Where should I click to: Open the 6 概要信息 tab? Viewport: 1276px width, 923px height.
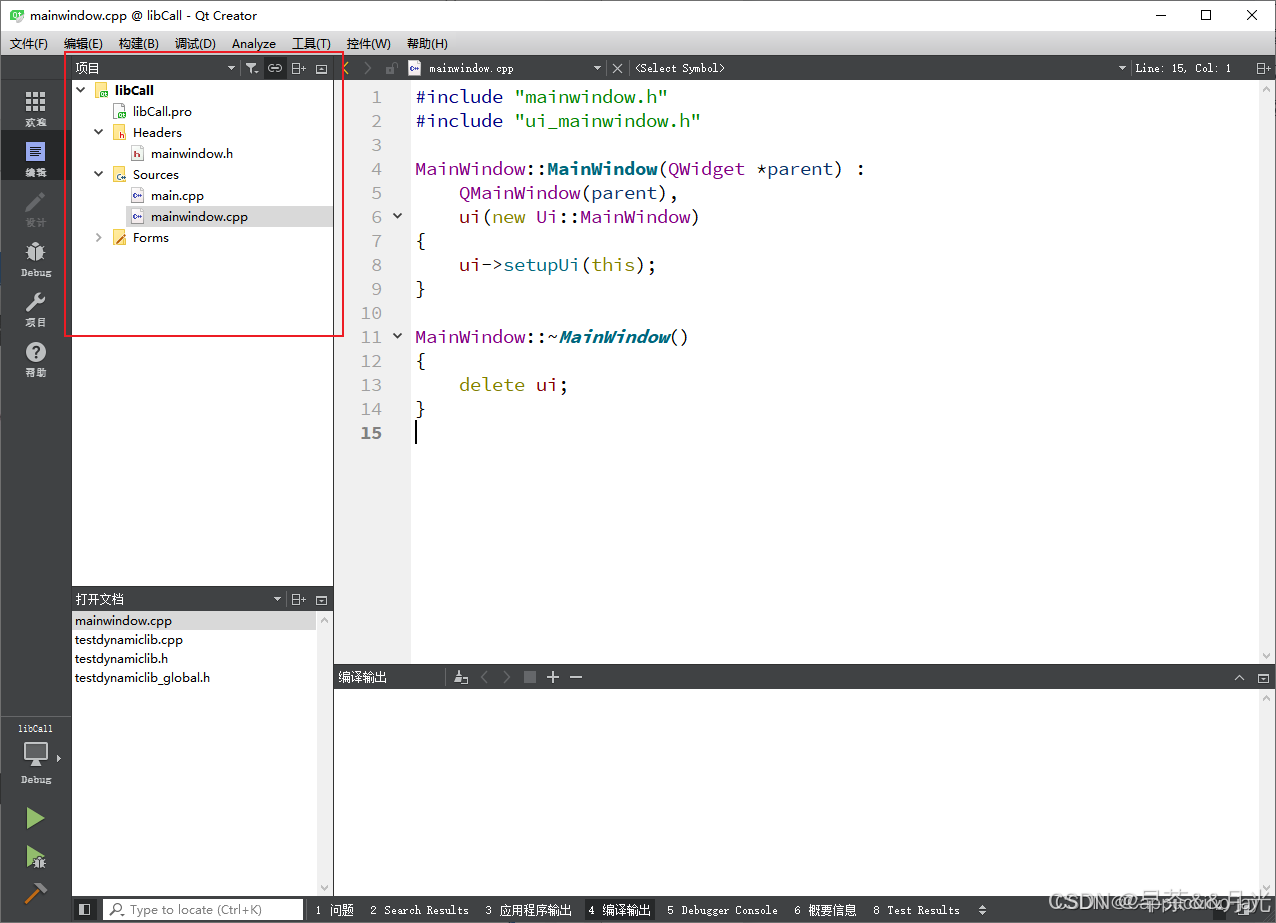click(x=825, y=910)
